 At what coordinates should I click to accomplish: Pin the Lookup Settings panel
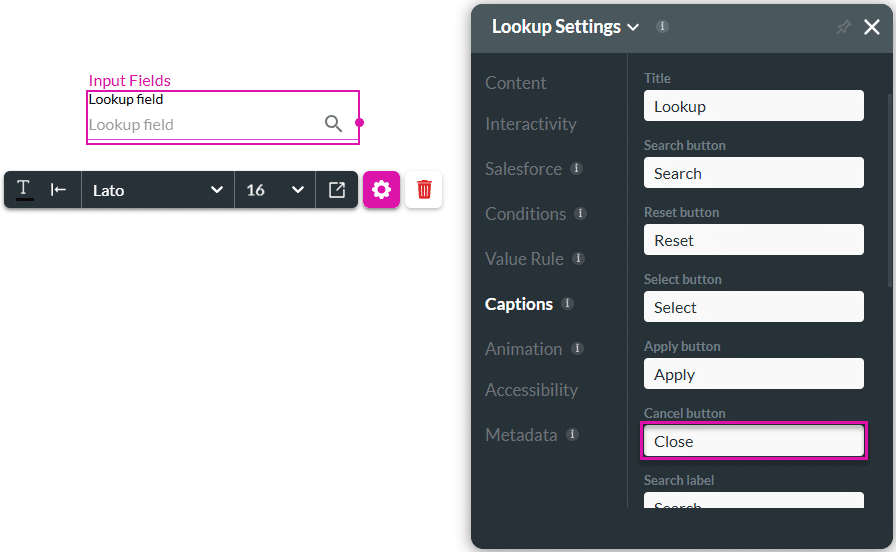click(x=843, y=28)
